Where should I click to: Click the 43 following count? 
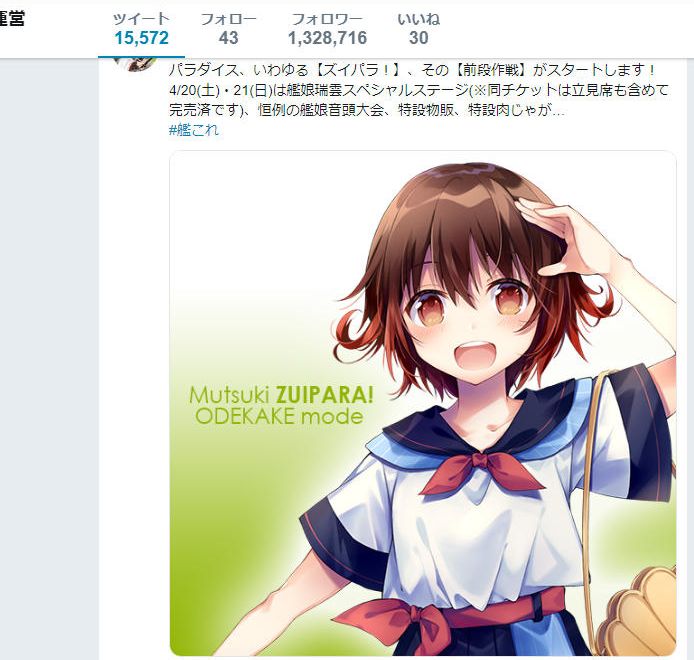228,38
